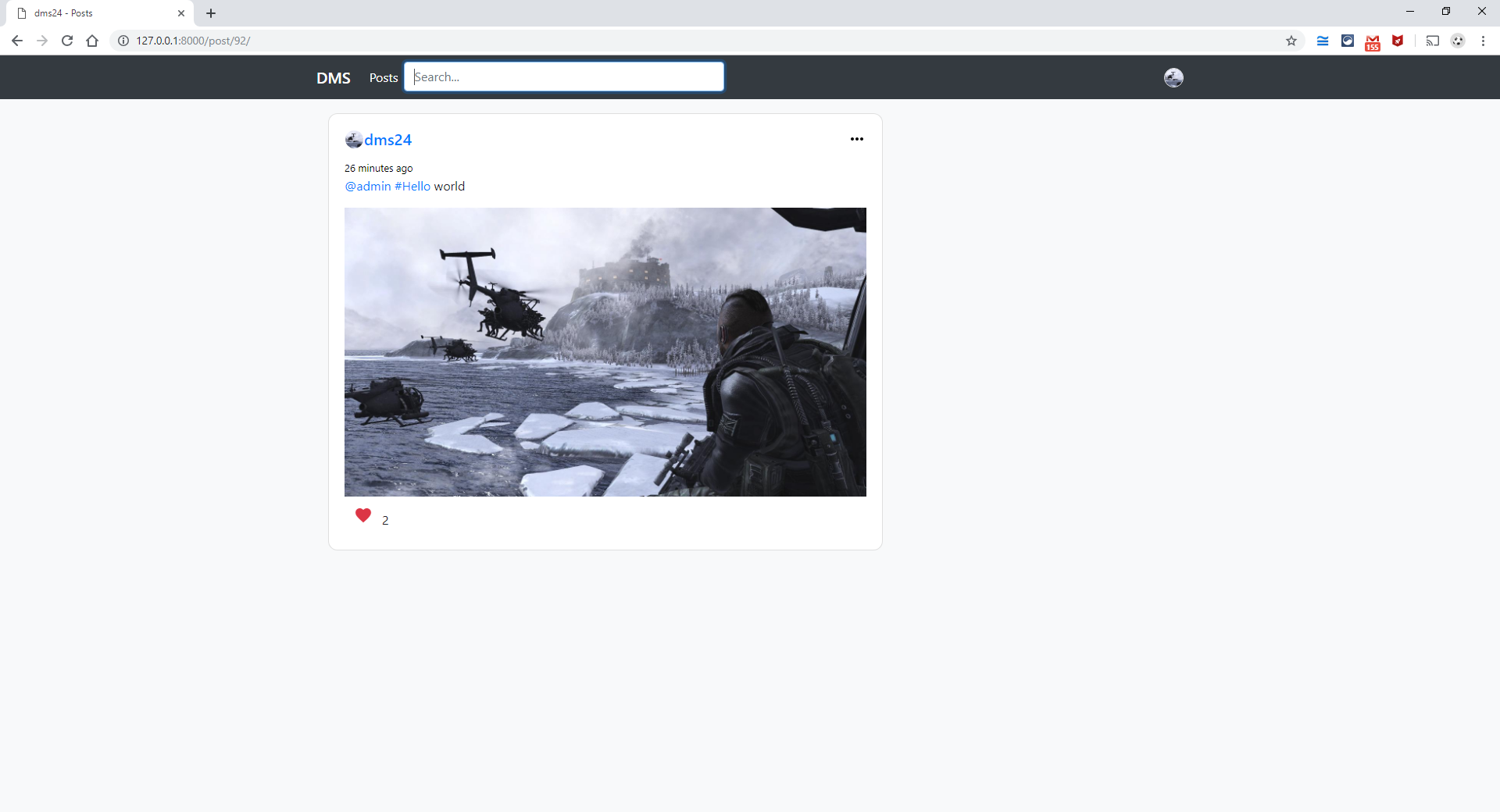Minimize the browser window
This screenshot has height=812, width=1500.
pos(1410,11)
